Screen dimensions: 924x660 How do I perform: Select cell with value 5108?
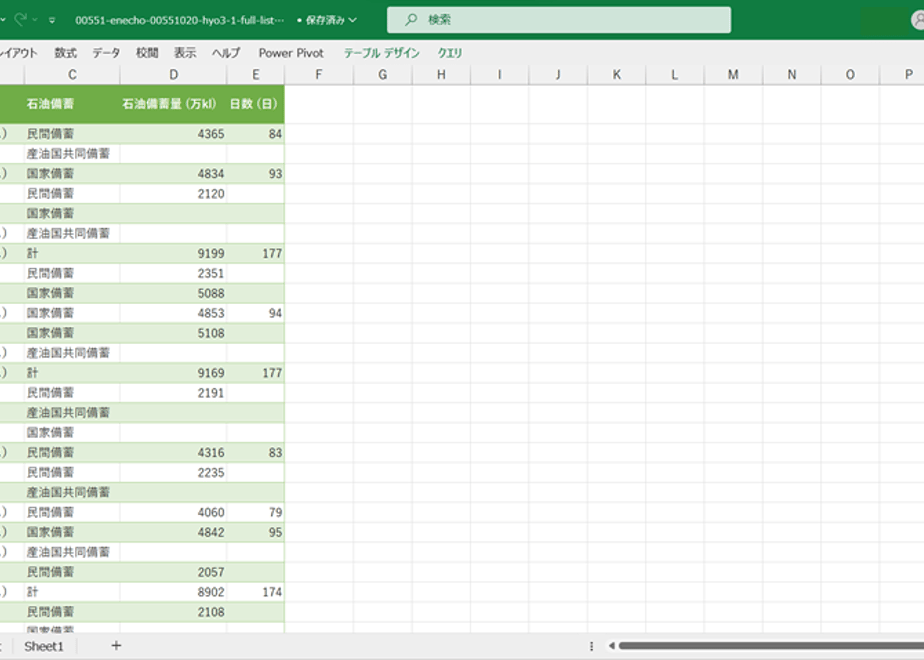pyautogui.click(x=173, y=333)
